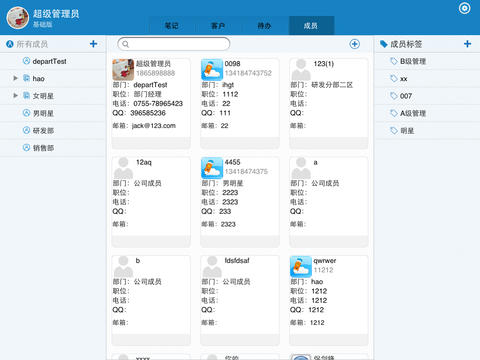Screen dimensions: 480x360
Task: Select the 成员 tab
Action: [x=311, y=26]
